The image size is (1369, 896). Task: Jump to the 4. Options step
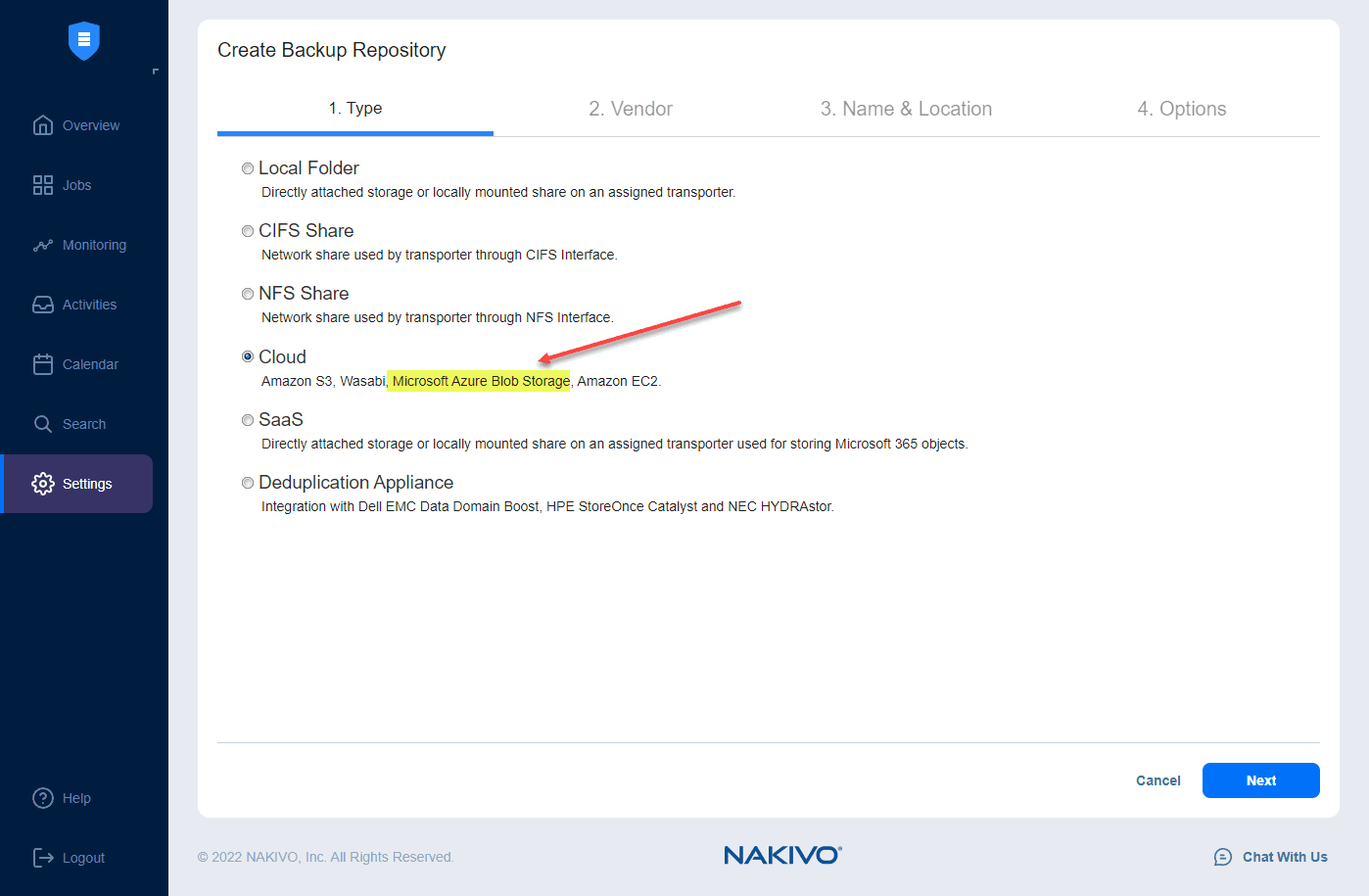tap(1182, 109)
